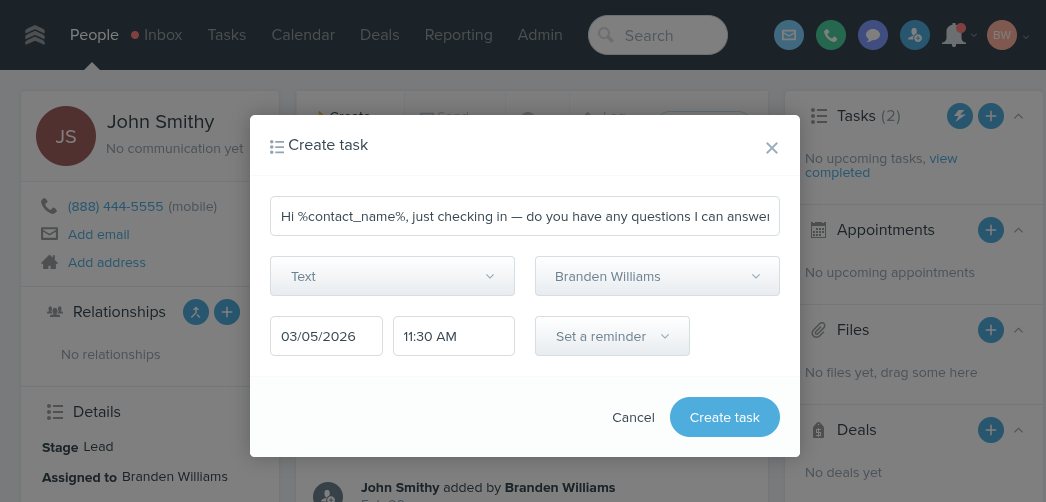This screenshot has height=502, width=1046.
Task: Click the green phone call icon
Action: (x=831, y=35)
